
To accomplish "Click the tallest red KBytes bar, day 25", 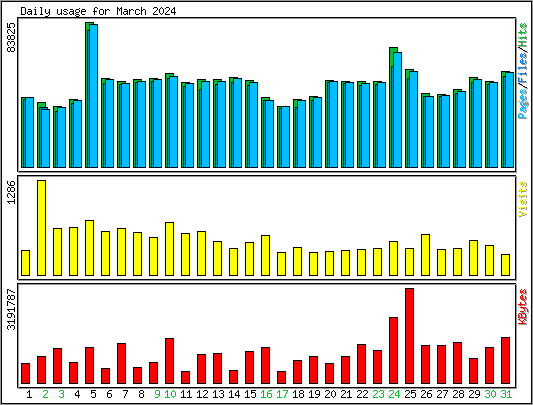I will click(x=410, y=336).
